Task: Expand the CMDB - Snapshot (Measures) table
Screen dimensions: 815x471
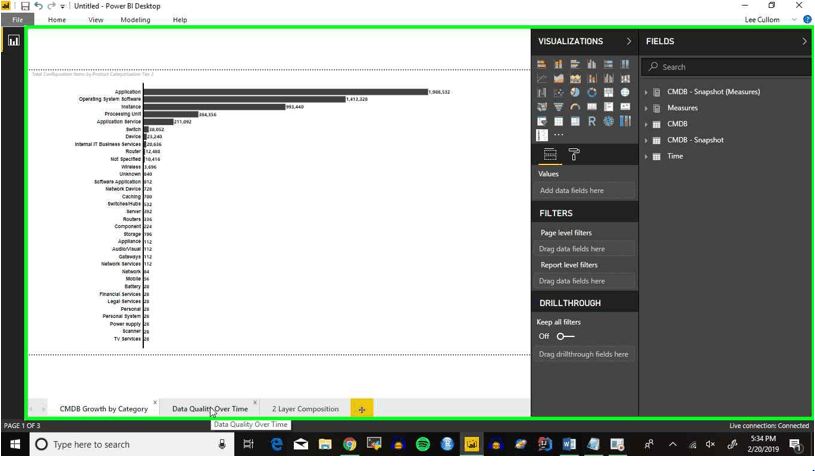Action: pos(646,92)
